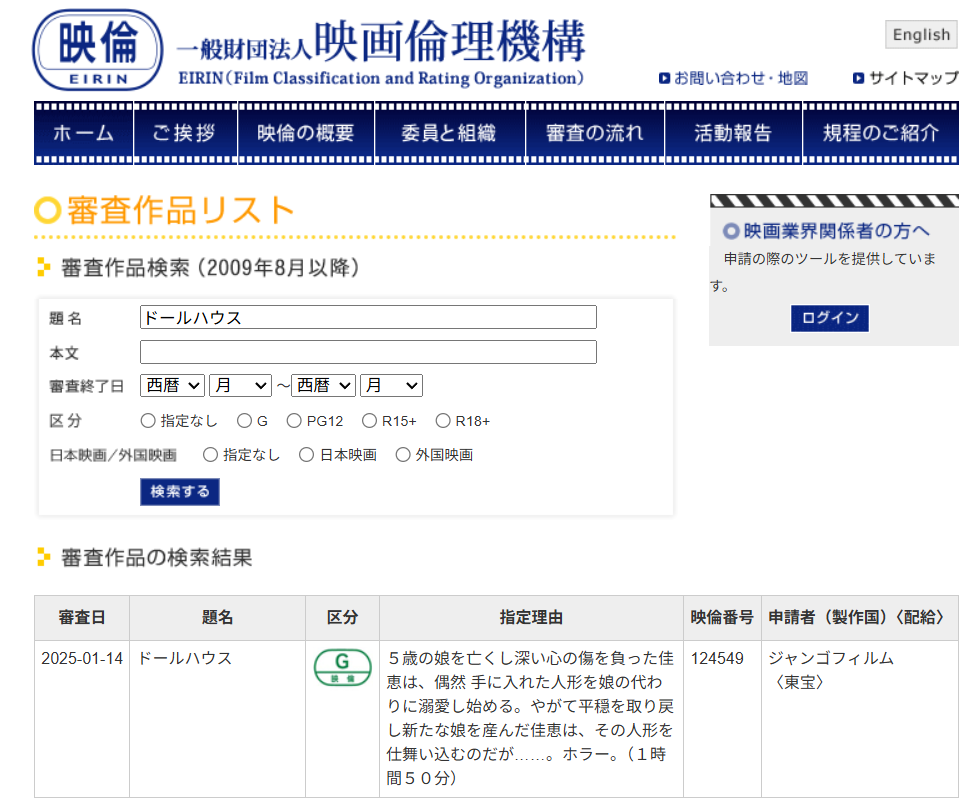Image resolution: width=977 pixels, height=810 pixels.
Task: Click the 検索する button
Action: [x=180, y=492]
